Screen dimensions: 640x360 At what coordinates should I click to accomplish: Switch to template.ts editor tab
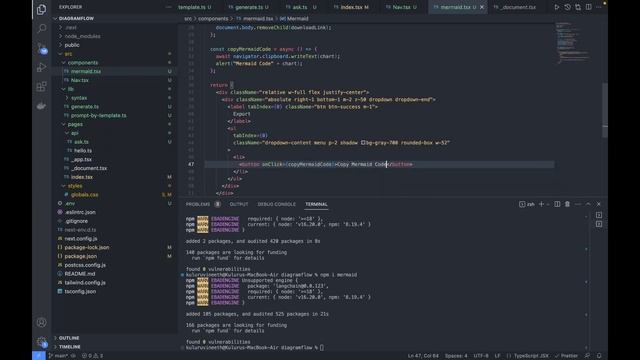(194, 7)
